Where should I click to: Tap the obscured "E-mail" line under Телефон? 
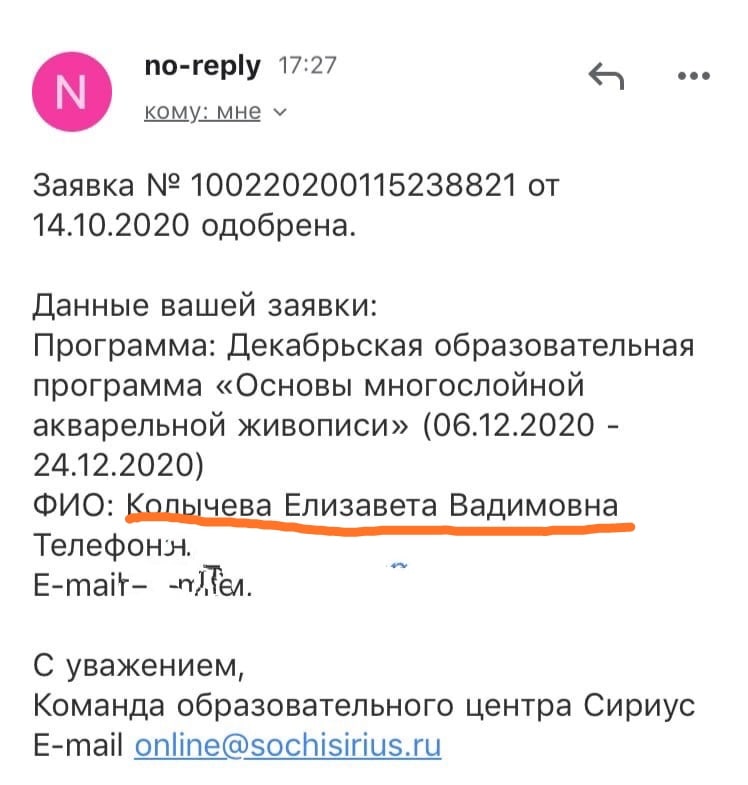pos(138,586)
